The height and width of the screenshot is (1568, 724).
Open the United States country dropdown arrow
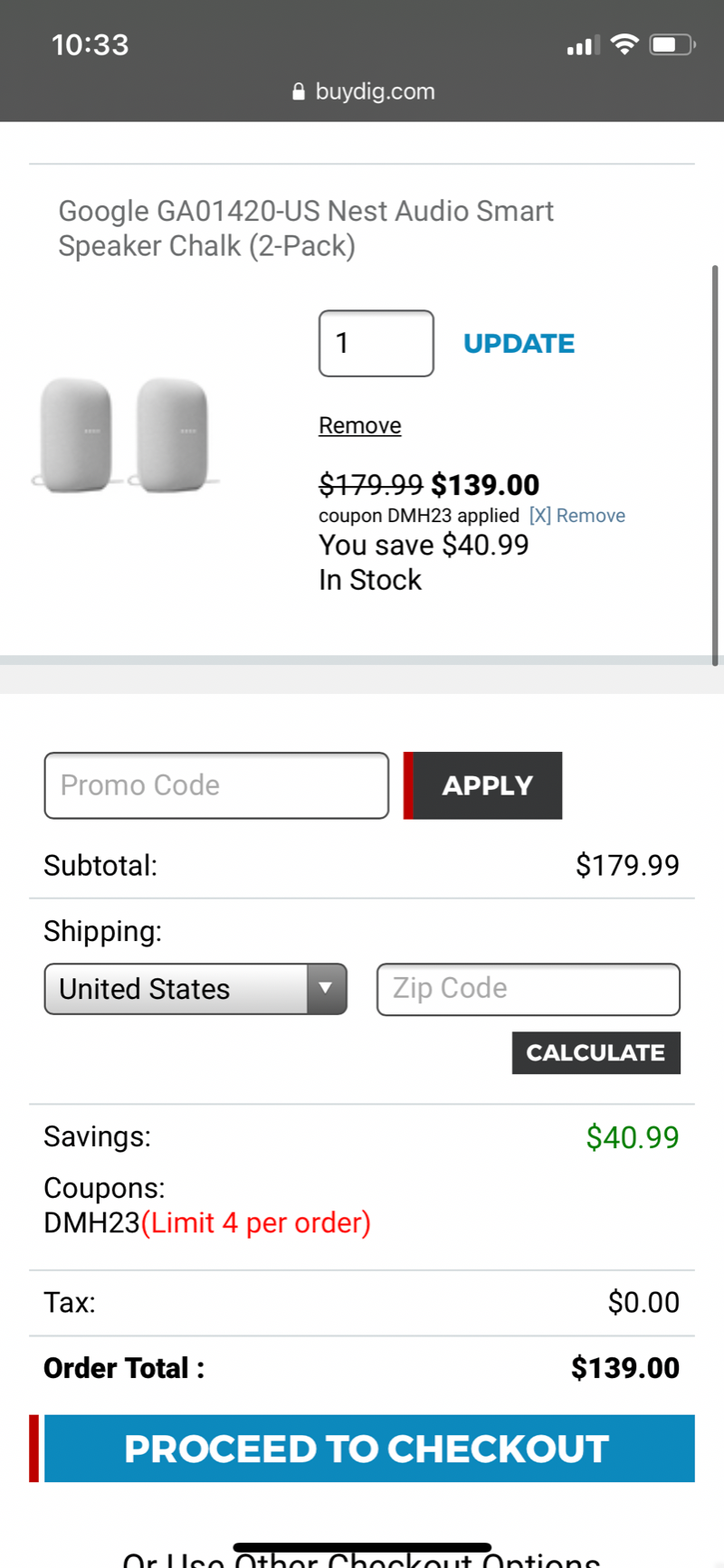point(327,989)
